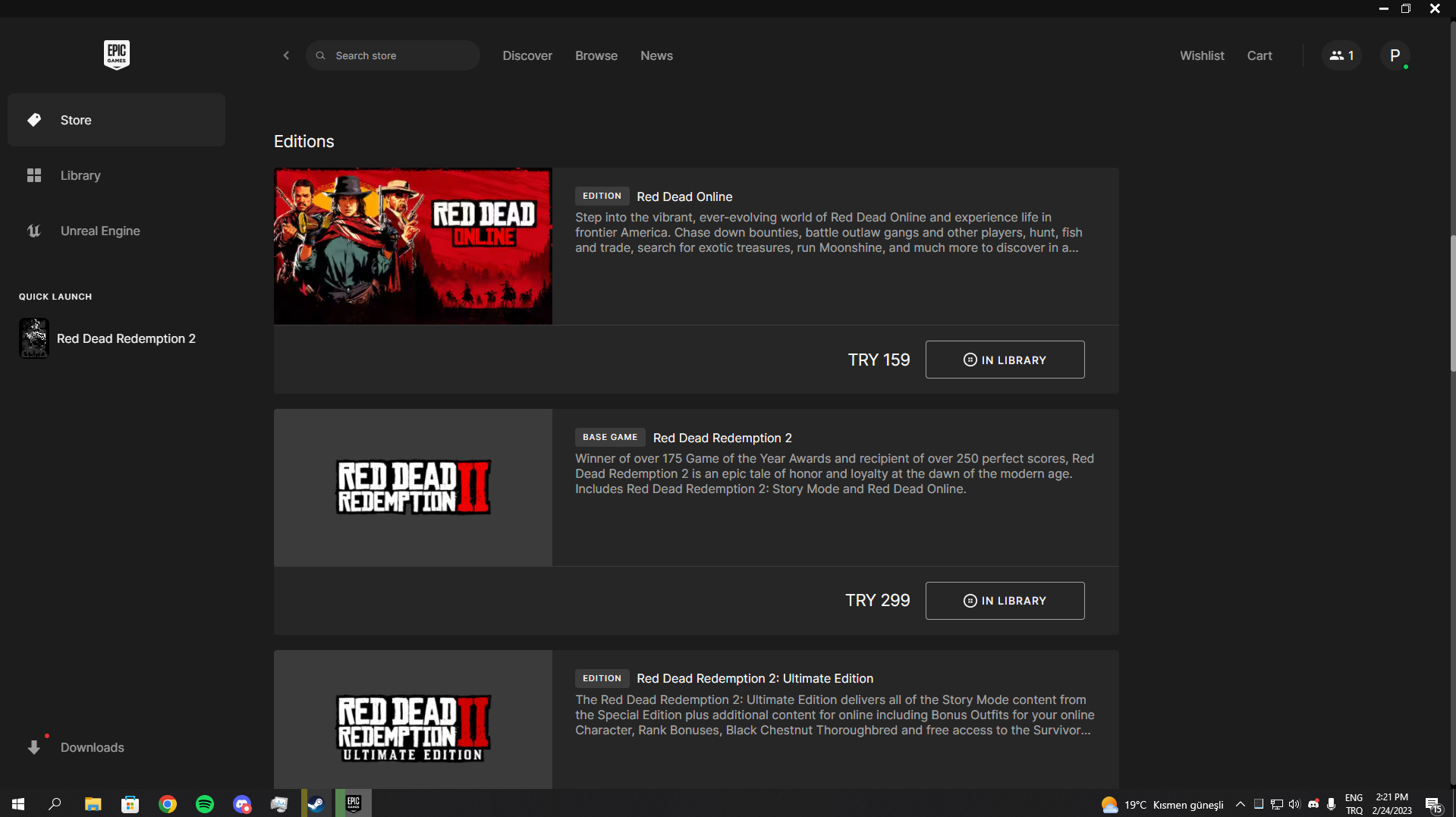Viewport: 1456px width, 817px height.
Task: Open the profile avatar P
Action: pyautogui.click(x=1395, y=55)
